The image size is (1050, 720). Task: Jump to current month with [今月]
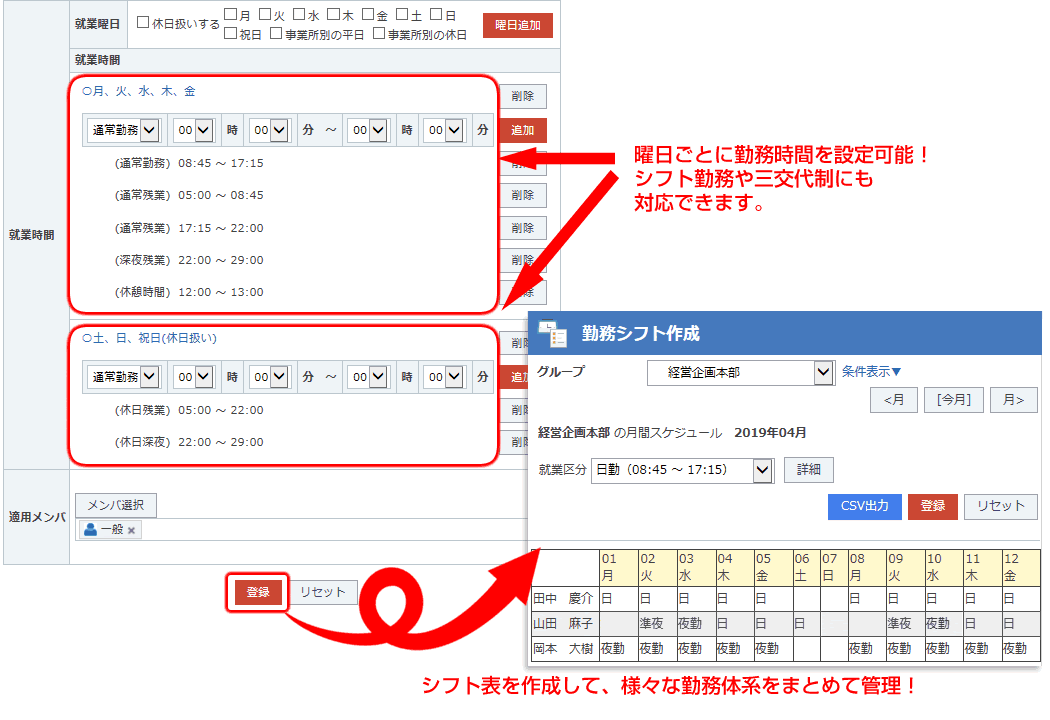pos(953,400)
